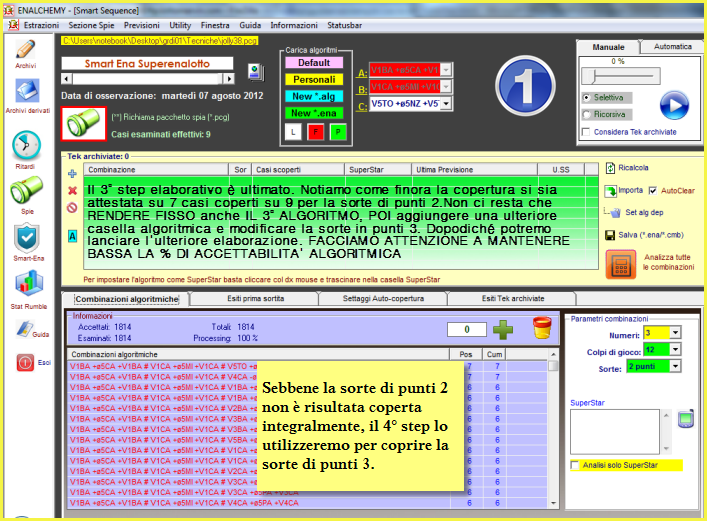
Task: Adjust the acceptability percentage slider
Action: click(620, 76)
